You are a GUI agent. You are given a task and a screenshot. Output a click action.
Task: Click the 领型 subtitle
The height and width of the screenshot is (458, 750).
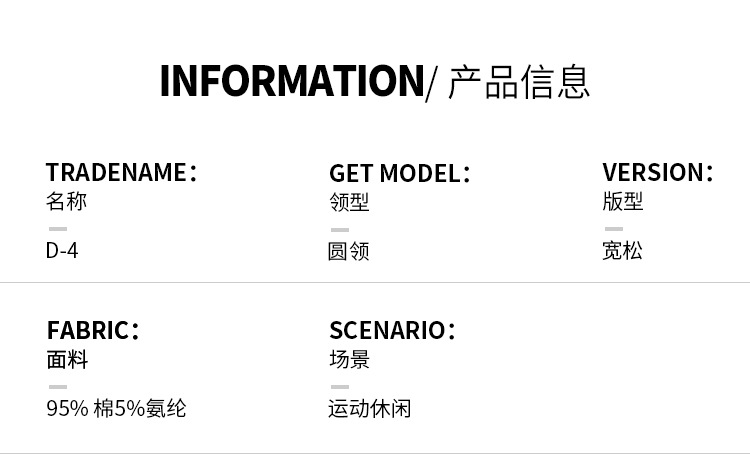click(349, 201)
